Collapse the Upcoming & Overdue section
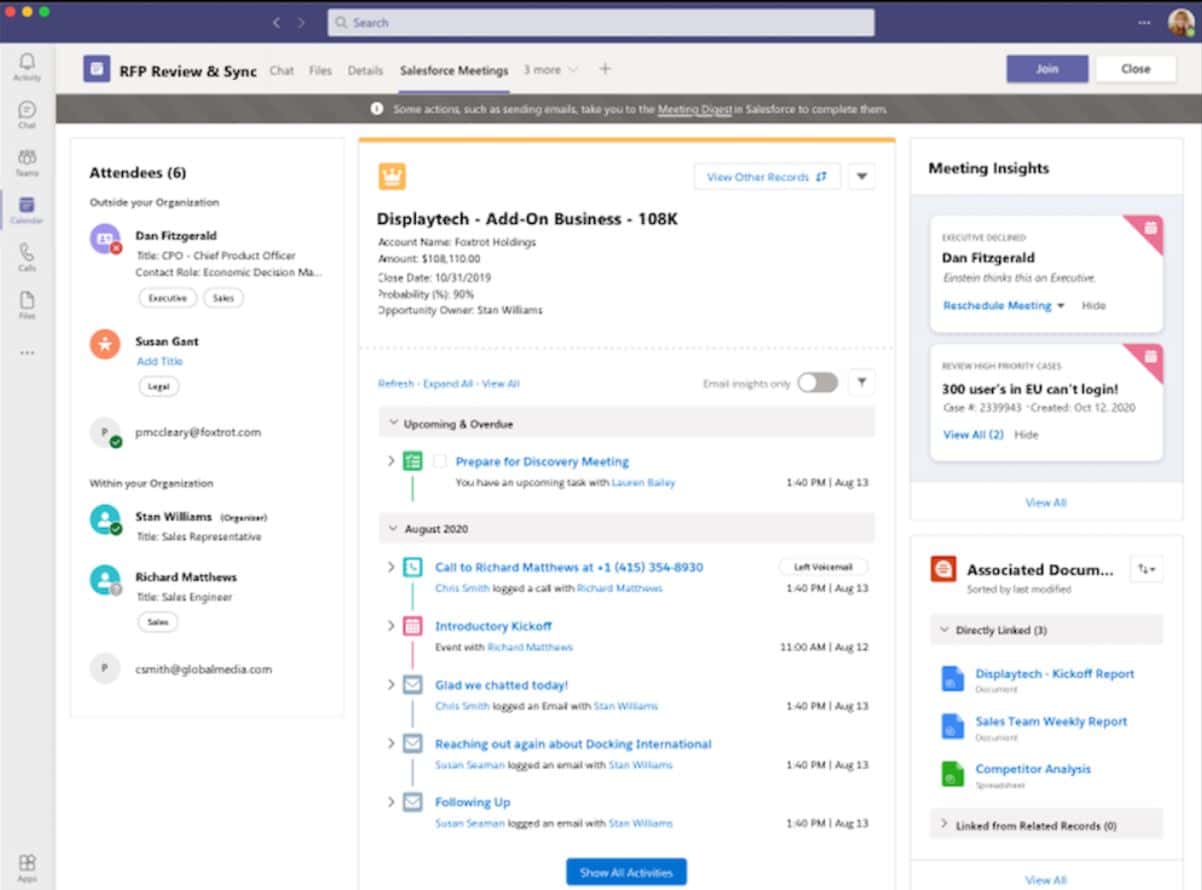The image size is (1202, 890). coord(392,423)
